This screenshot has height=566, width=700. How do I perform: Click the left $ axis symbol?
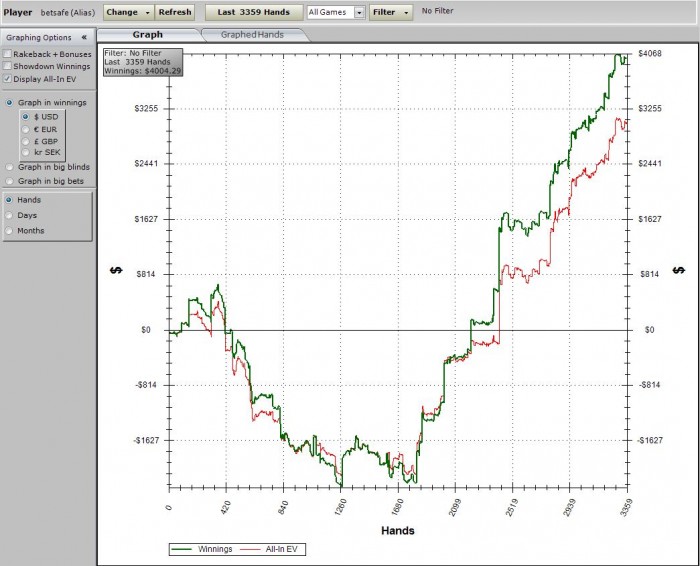(x=116, y=271)
